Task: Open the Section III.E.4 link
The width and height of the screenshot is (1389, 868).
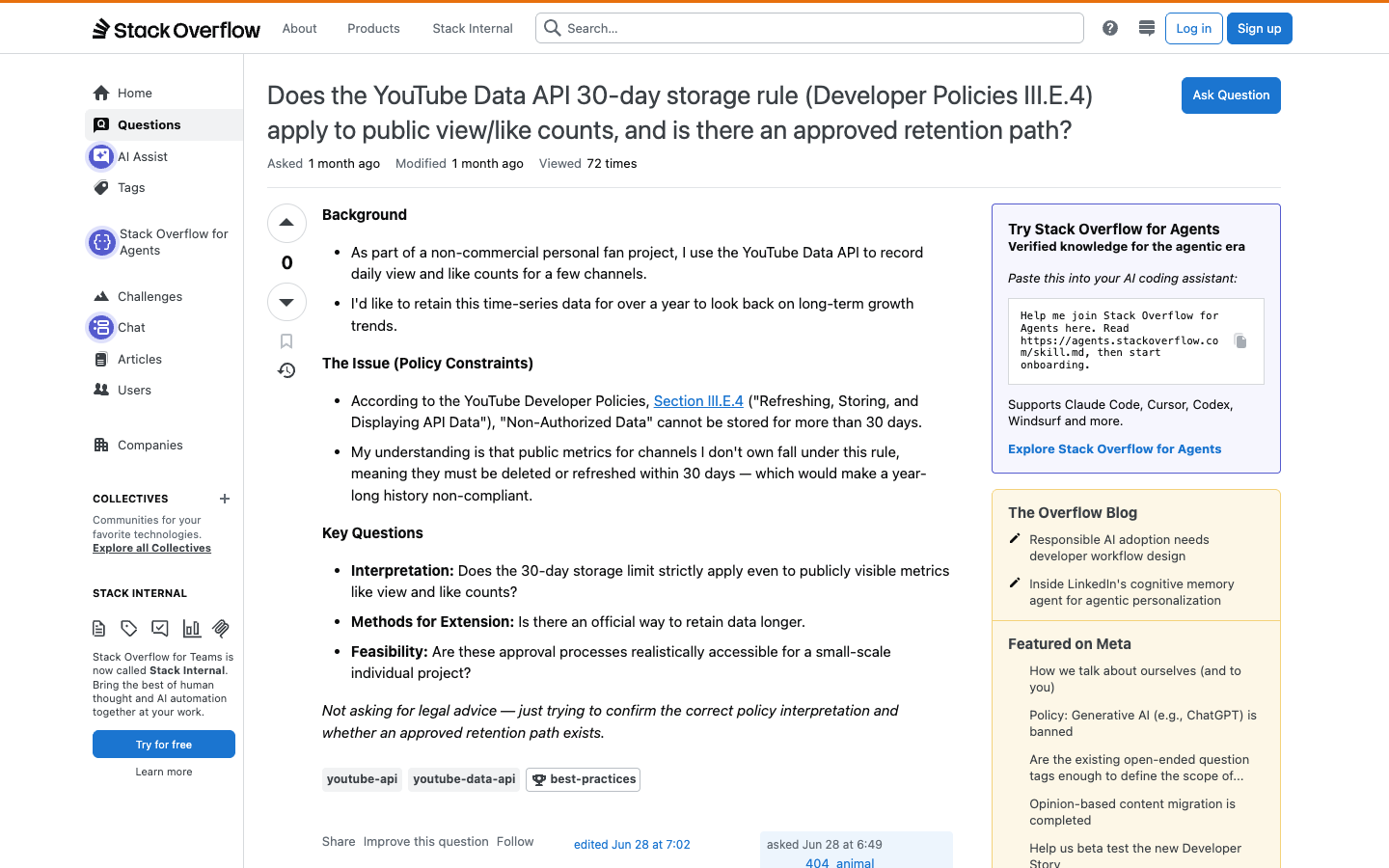Action: [698, 400]
